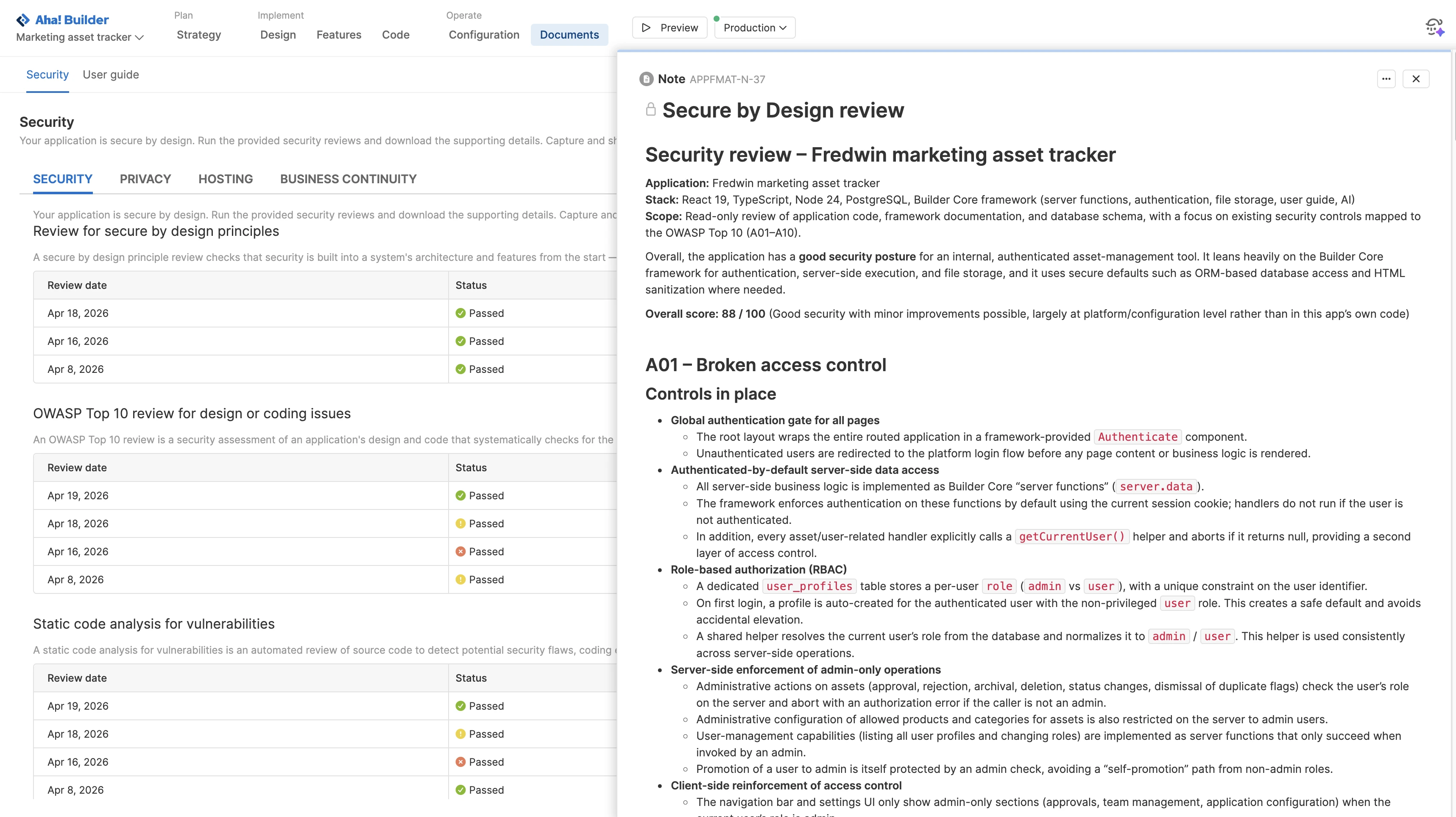Open the Configuration menu item
Screen dimensions: 1456x817
[x=484, y=35]
